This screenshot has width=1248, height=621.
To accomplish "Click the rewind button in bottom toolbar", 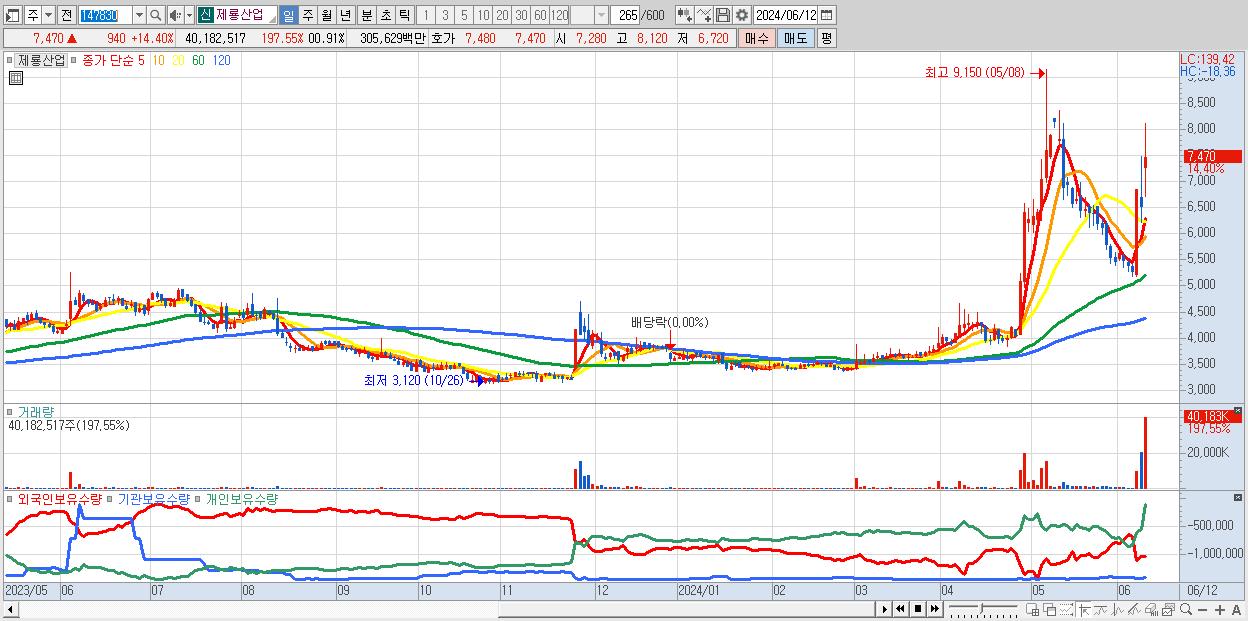I will pos(901,609).
